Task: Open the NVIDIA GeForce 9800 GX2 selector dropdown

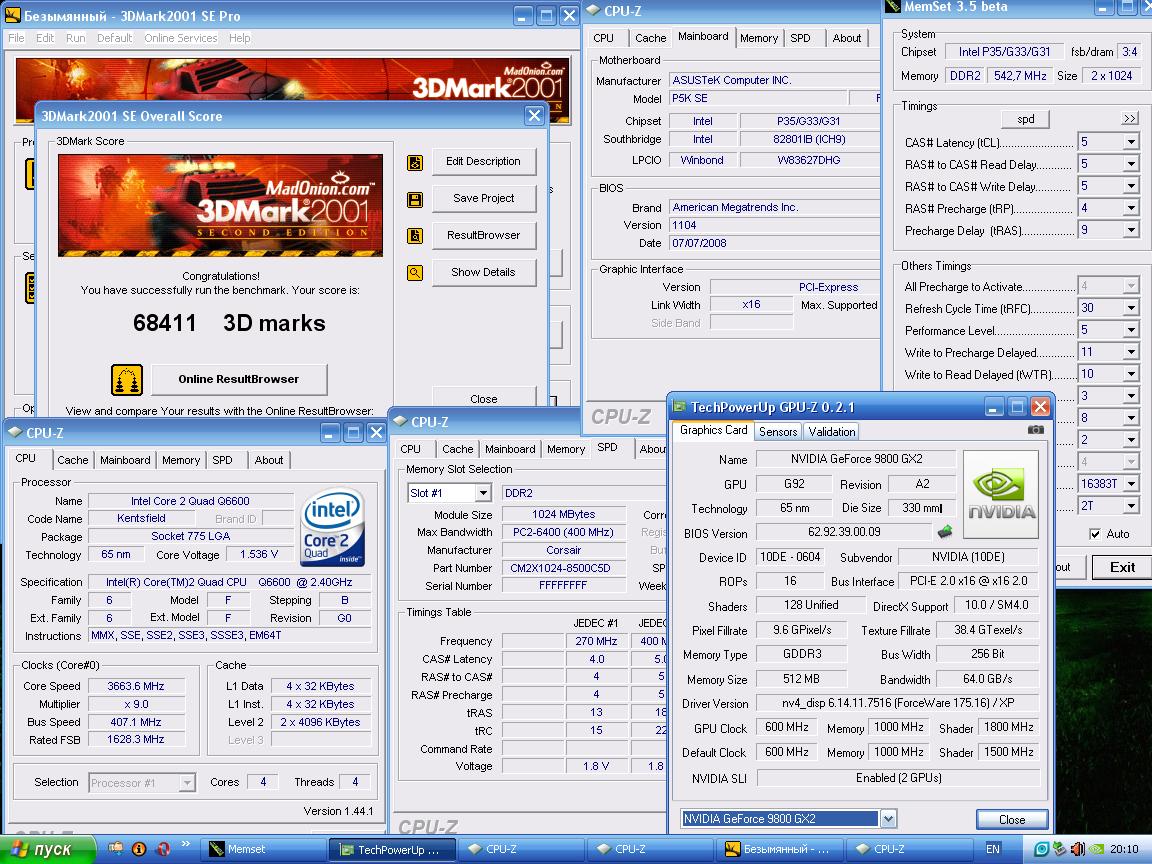Action: (888, 818)
